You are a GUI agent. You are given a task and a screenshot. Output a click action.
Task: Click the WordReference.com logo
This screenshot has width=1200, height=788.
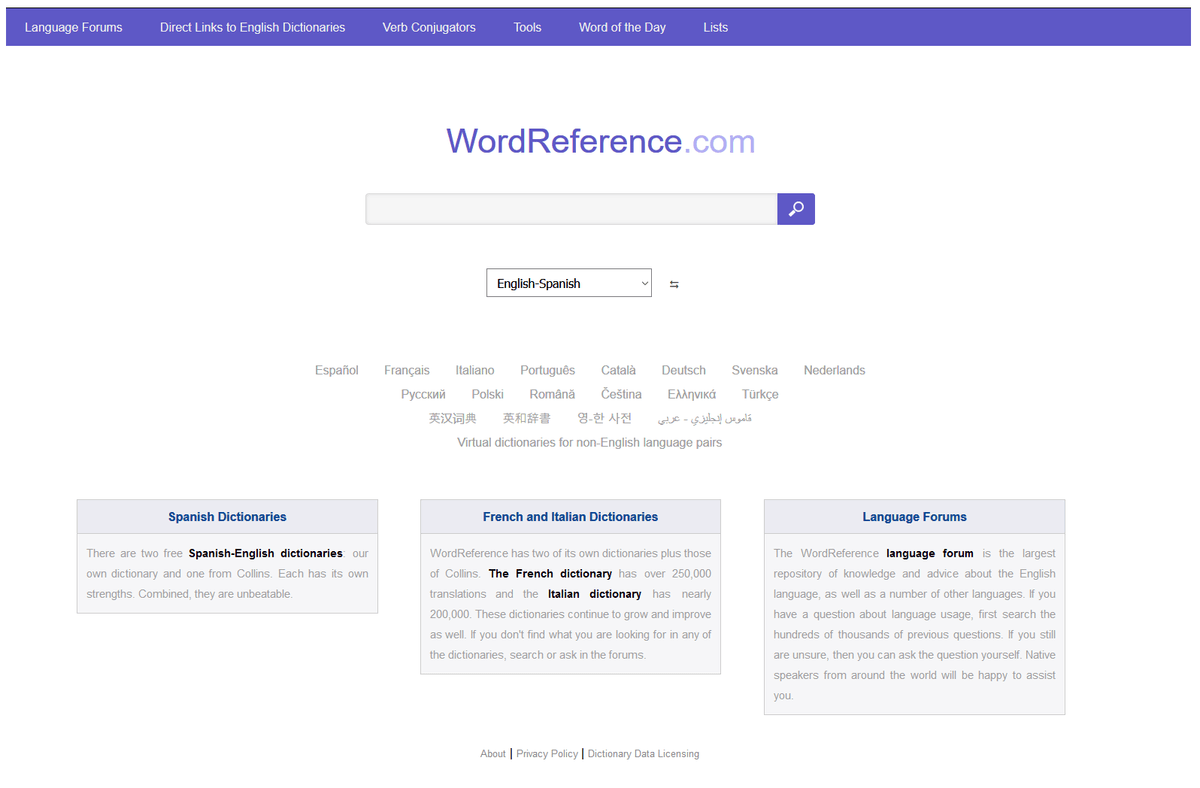coord(600,141)
